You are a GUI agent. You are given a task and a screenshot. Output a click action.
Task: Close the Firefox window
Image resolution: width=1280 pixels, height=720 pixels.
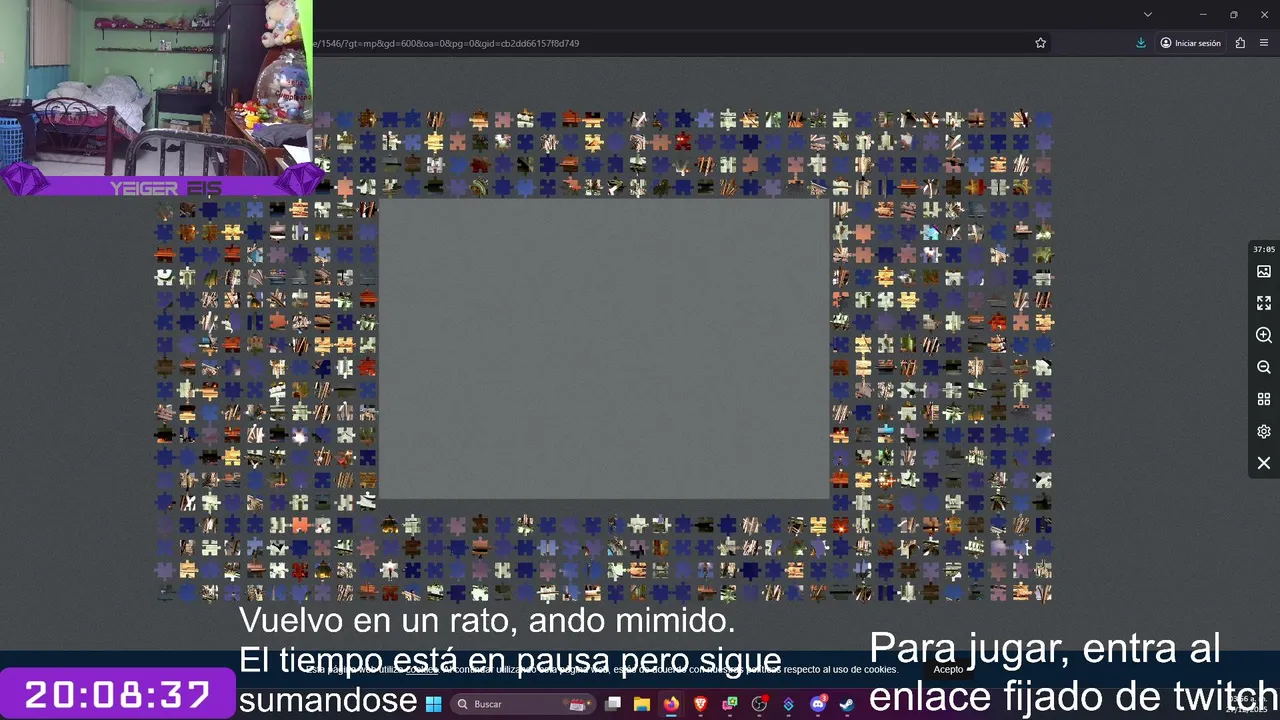tap(1264, 14)
